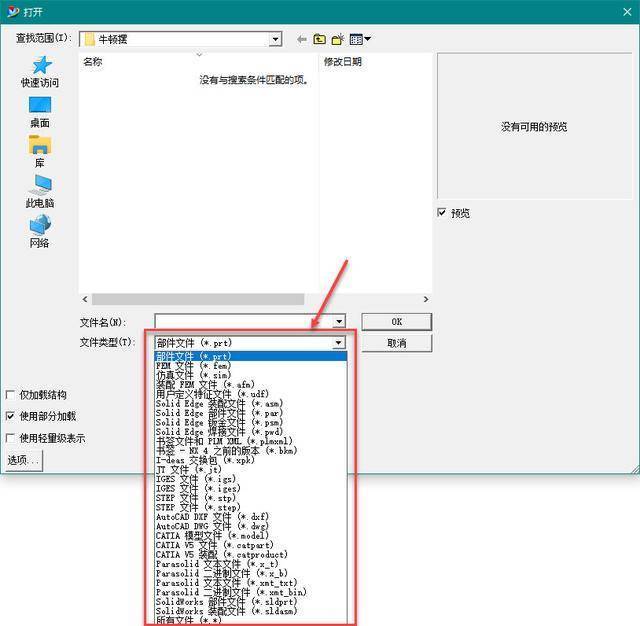Go up one folder level icon
The image size is (640, 626).
[319, 39]
